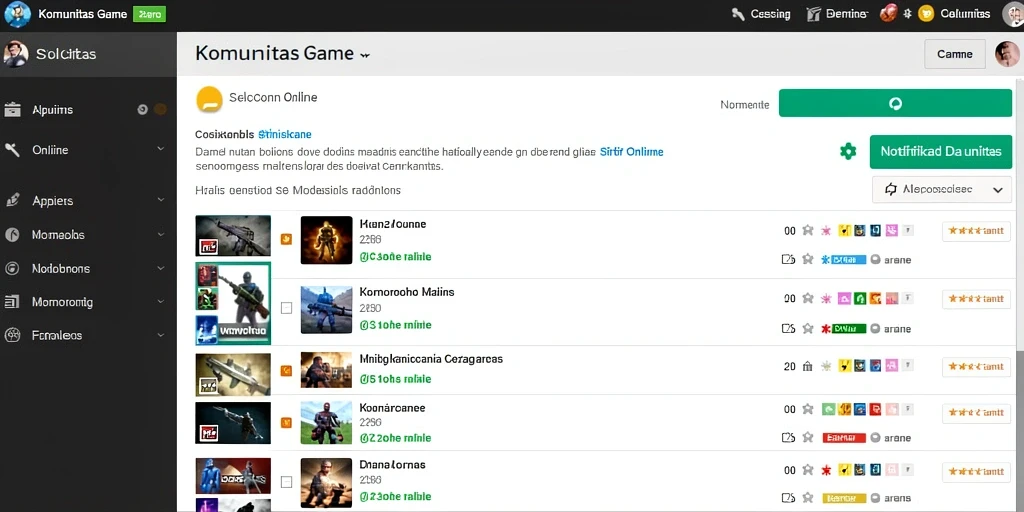Open the Komorooho Malins game thumbnail
This screenshot has height=512, width=1024.
pyautogui.click(x=327, y=310)
